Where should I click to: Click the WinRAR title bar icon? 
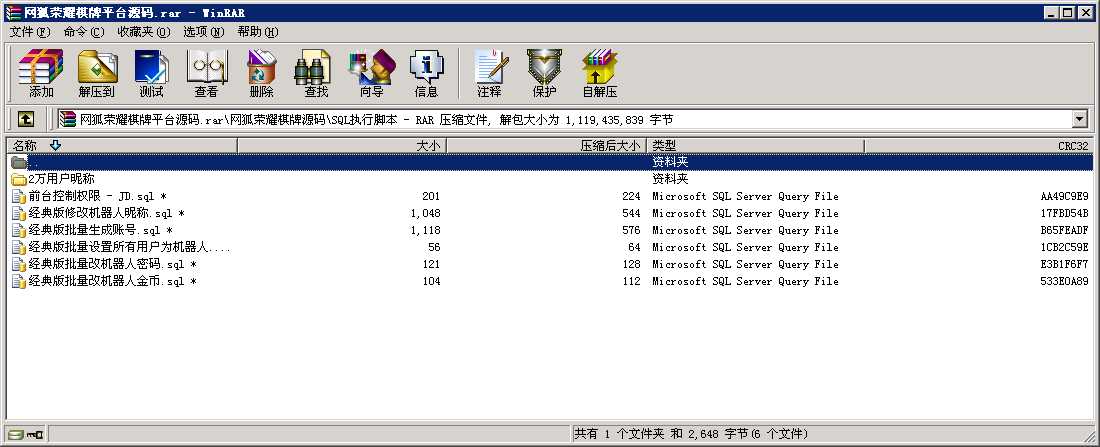[13, 13]
